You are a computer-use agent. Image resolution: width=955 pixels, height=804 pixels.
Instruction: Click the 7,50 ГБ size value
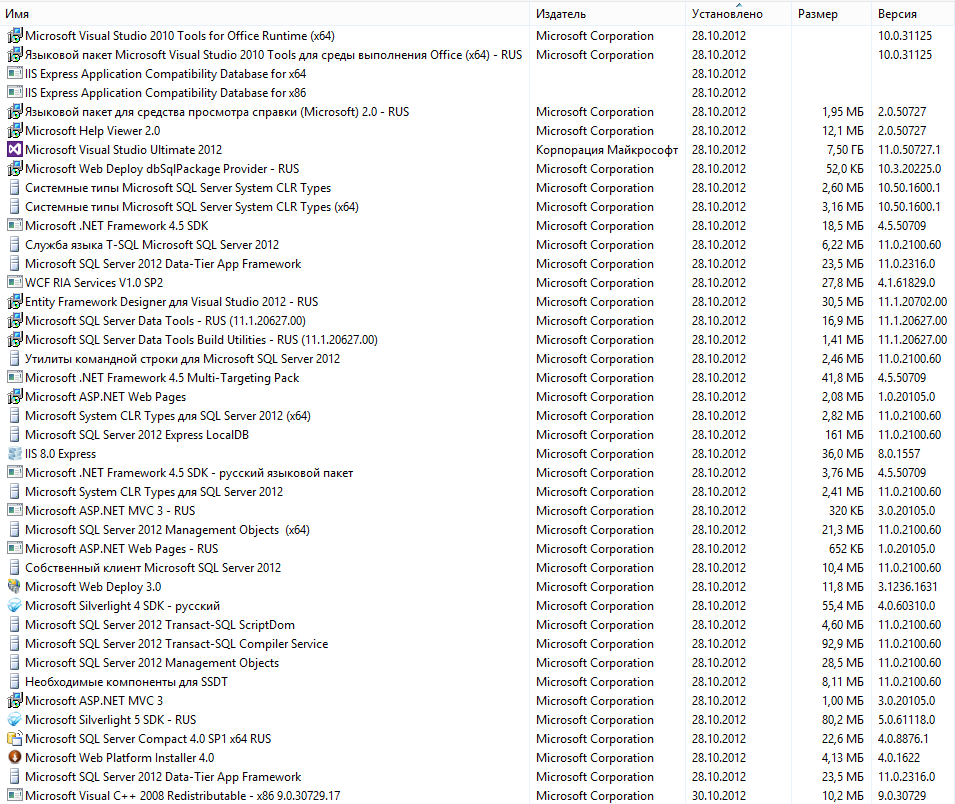coord(844,150)
